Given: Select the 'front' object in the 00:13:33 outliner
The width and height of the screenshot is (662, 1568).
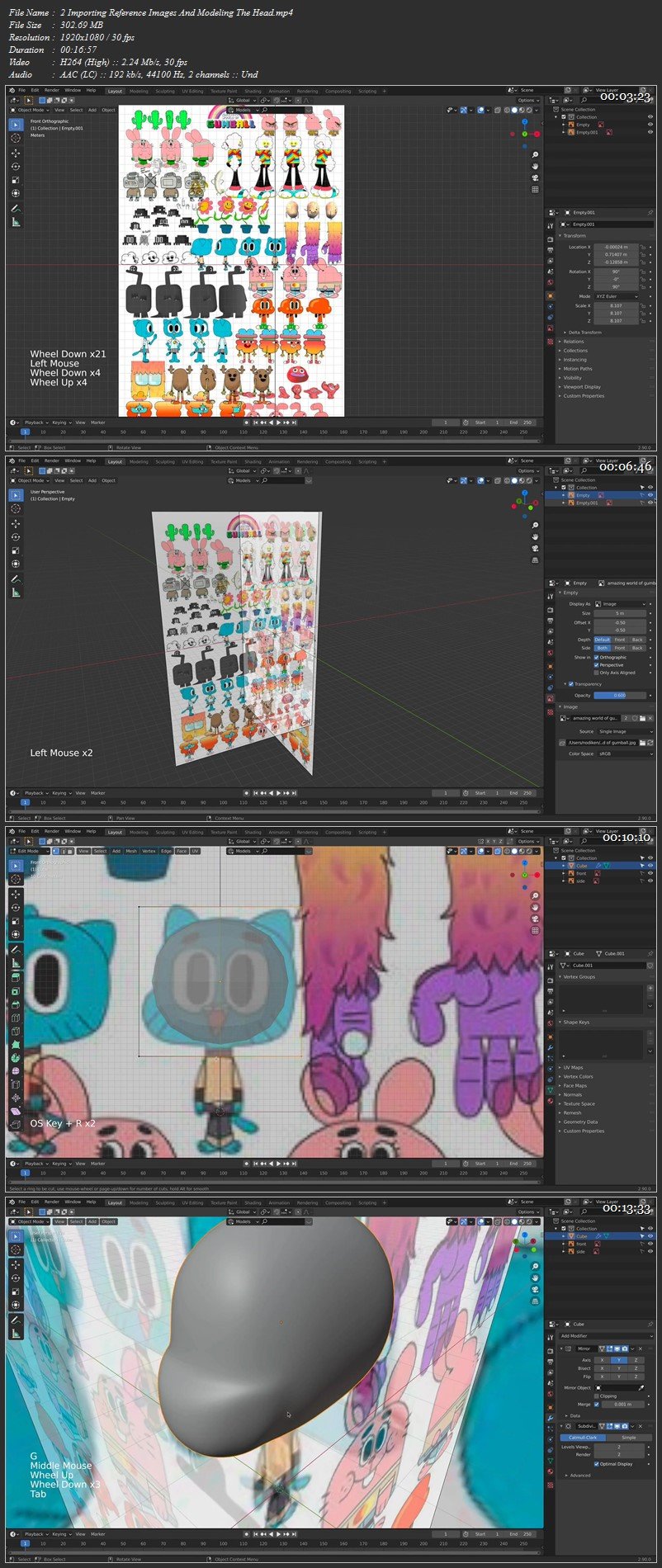Looking at the screenshot, I should pyautogui.click(x=581, y=1244).
